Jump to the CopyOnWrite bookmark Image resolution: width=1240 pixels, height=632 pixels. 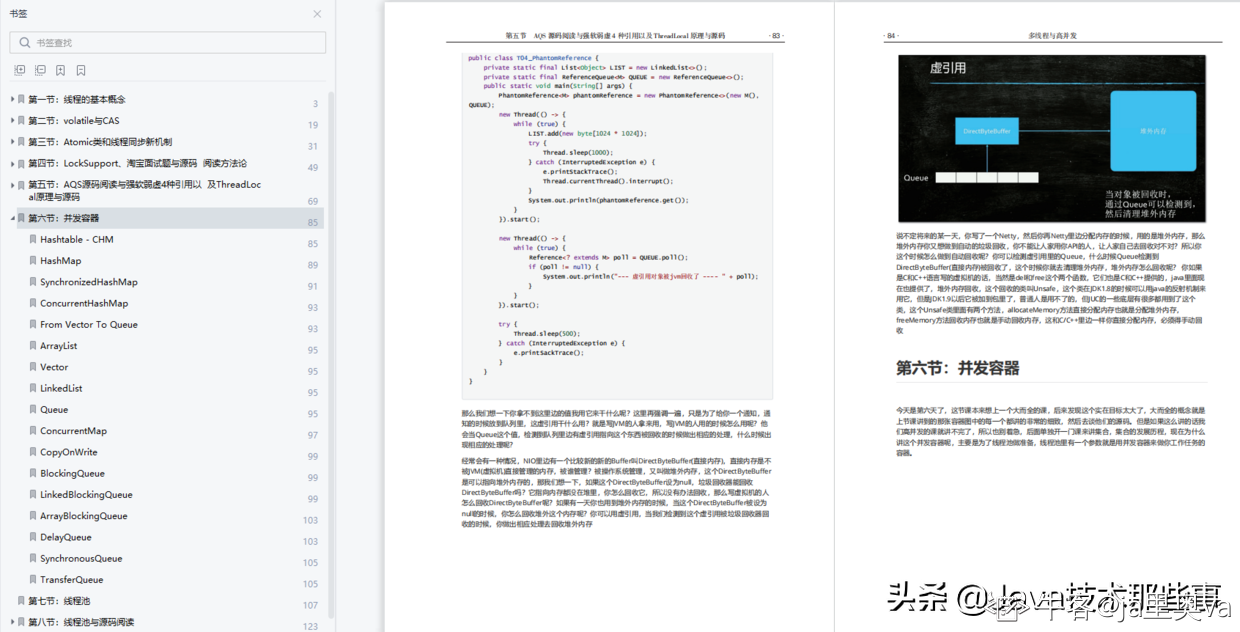click(69, 452)
